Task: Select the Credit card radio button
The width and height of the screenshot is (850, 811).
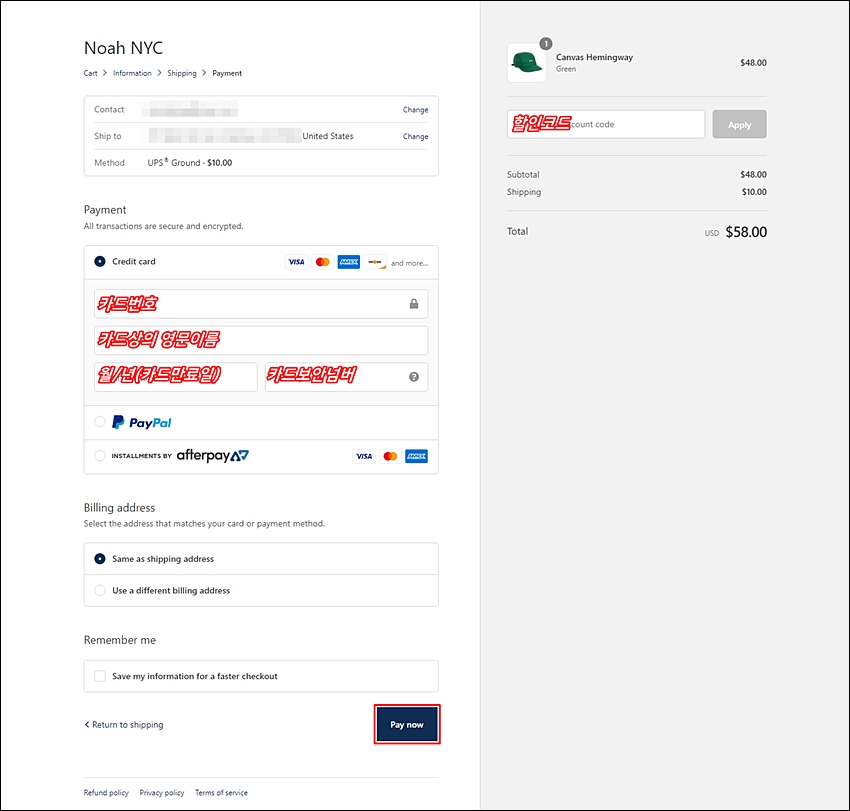Action: coord(100,261)
